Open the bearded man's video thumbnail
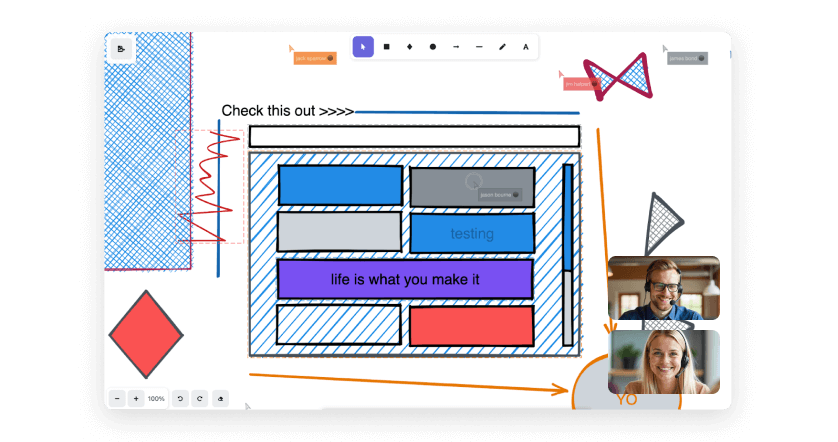Screen dimensions: 838x442 click(x=663, y=287)
